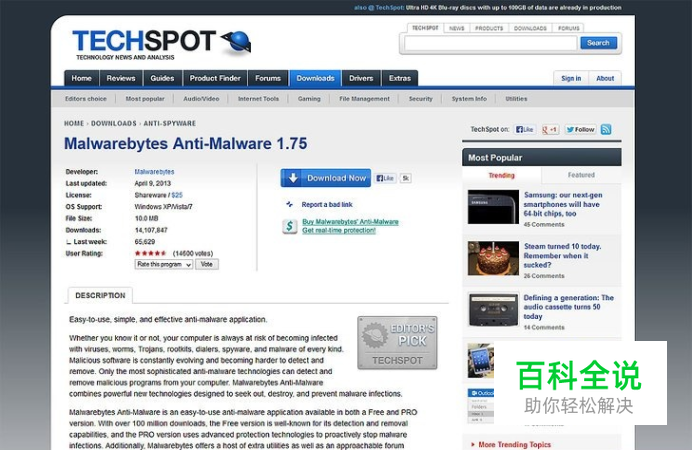Viewport: 692px width, 450px height.
Task: Open the Guides menu item
Action: [x=162, y=78]
